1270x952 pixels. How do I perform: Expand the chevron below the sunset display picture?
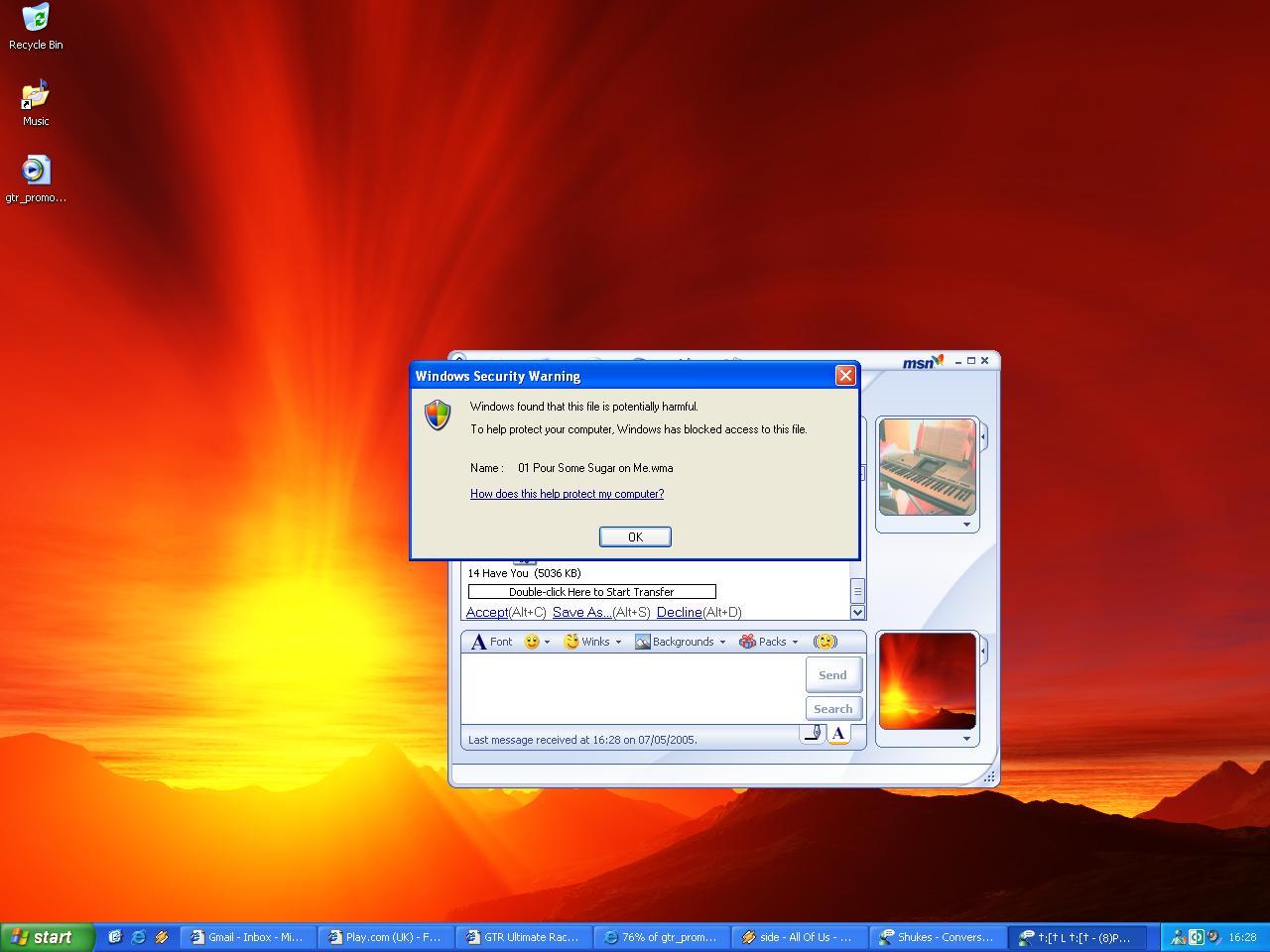coord(966,738)
